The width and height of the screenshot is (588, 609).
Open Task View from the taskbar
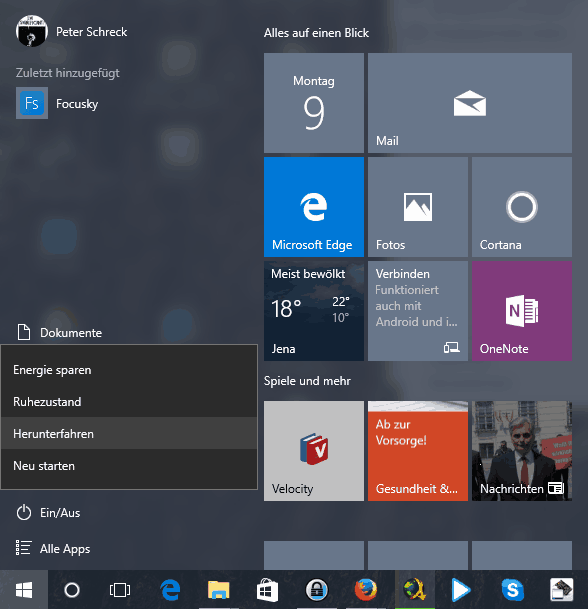(120, 590)
